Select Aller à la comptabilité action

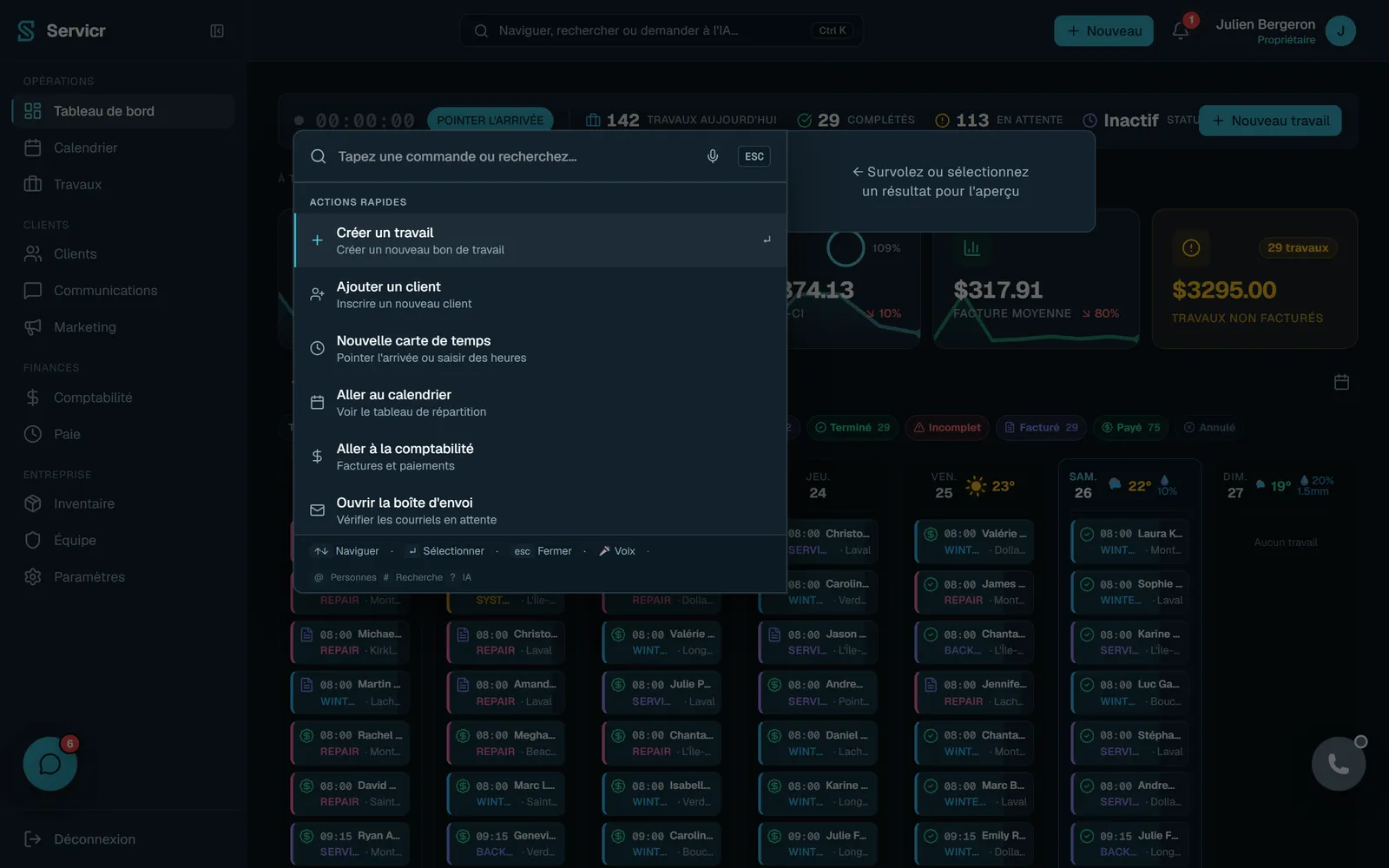[x=540, y=457]
